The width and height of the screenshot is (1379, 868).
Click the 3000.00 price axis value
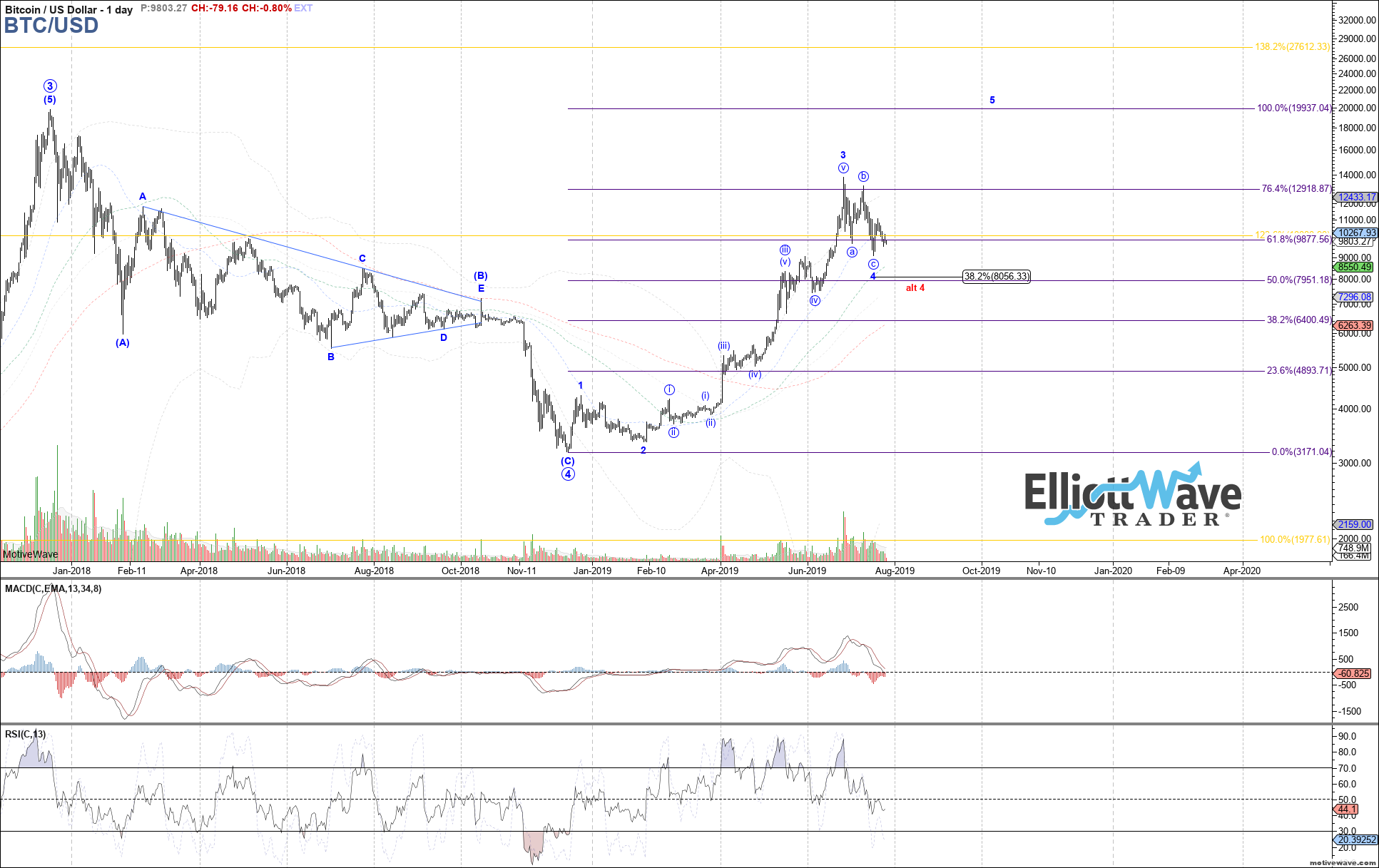(1355, 463)
